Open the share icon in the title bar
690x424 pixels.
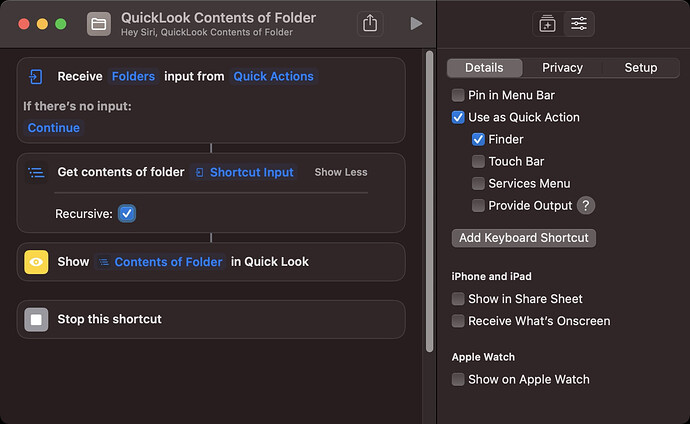370,23
